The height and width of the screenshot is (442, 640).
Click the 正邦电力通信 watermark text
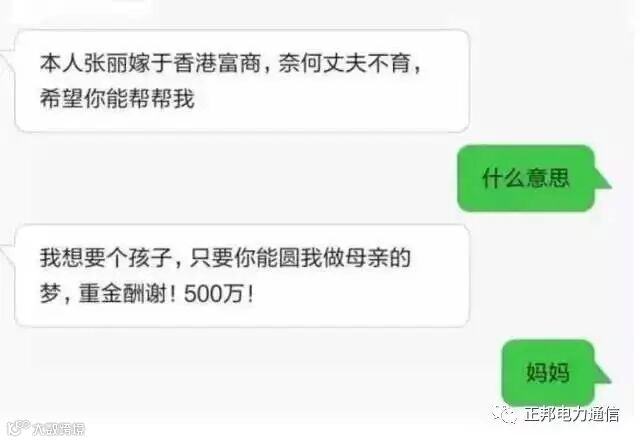click(x=572, y=415)
